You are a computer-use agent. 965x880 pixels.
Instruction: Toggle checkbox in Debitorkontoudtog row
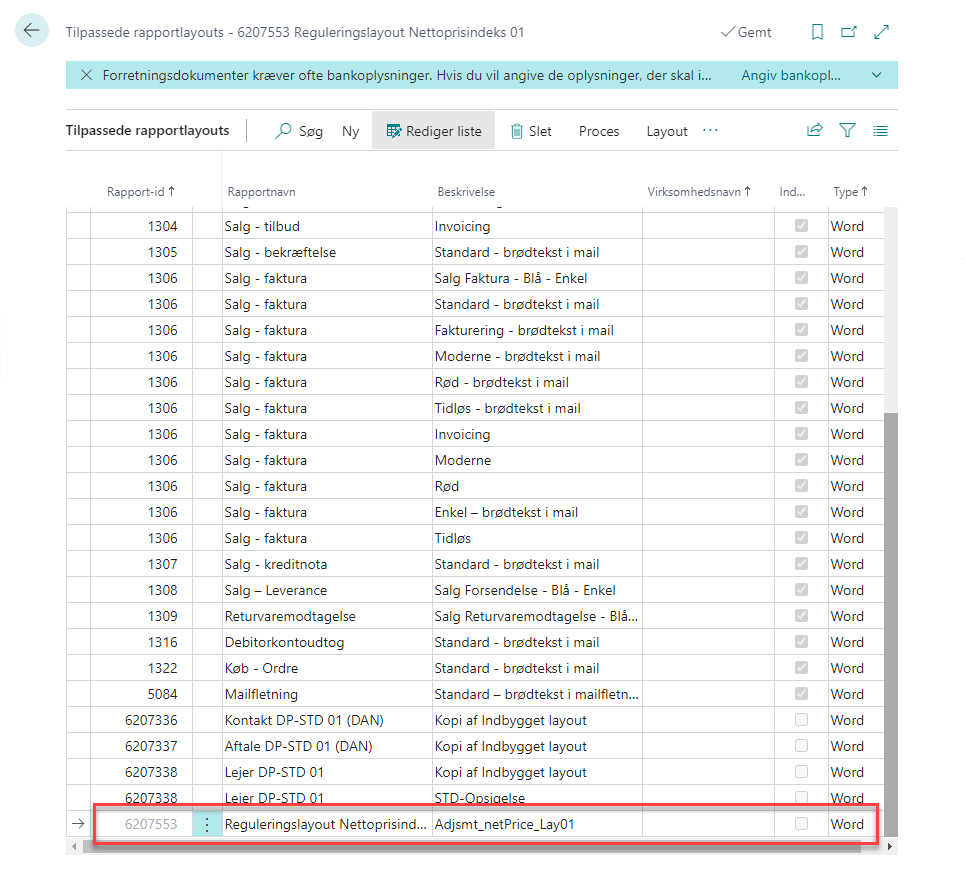pyautogui.click(x=801, y=642)
